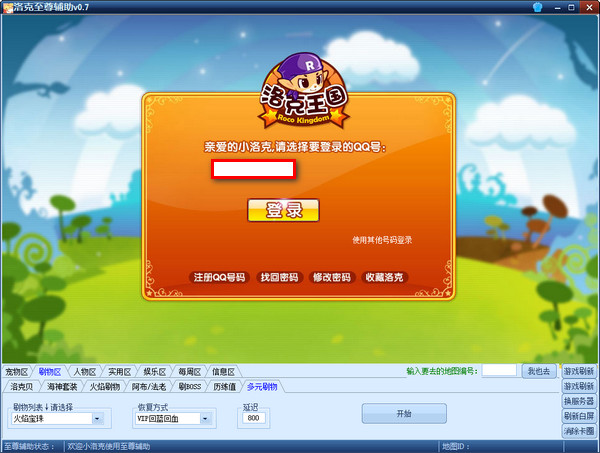Close the 洛克至尊辅助 window
Viewport: 600px width, 453px height.
(589, 7)
